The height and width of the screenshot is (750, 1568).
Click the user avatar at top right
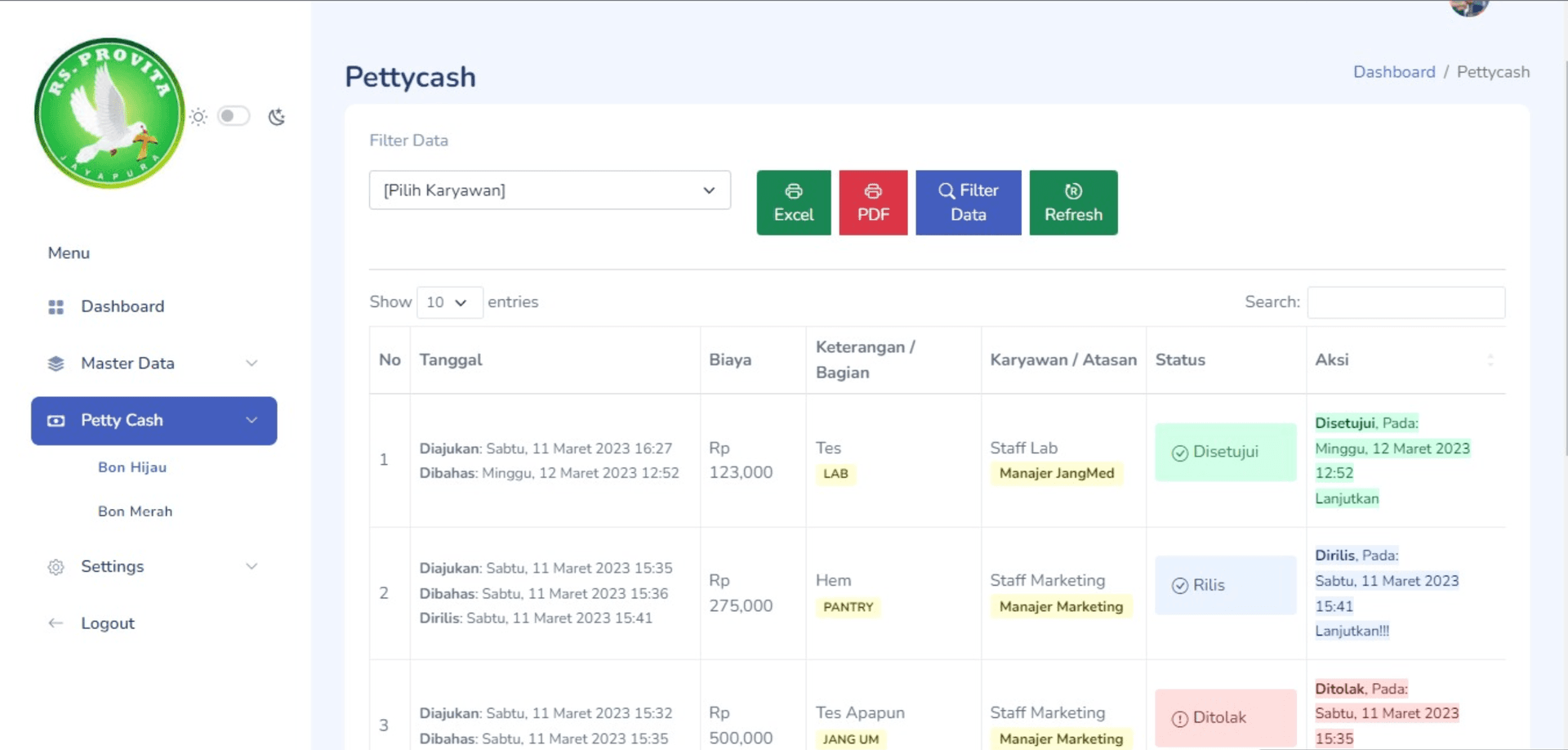[x=1469, y=7]
